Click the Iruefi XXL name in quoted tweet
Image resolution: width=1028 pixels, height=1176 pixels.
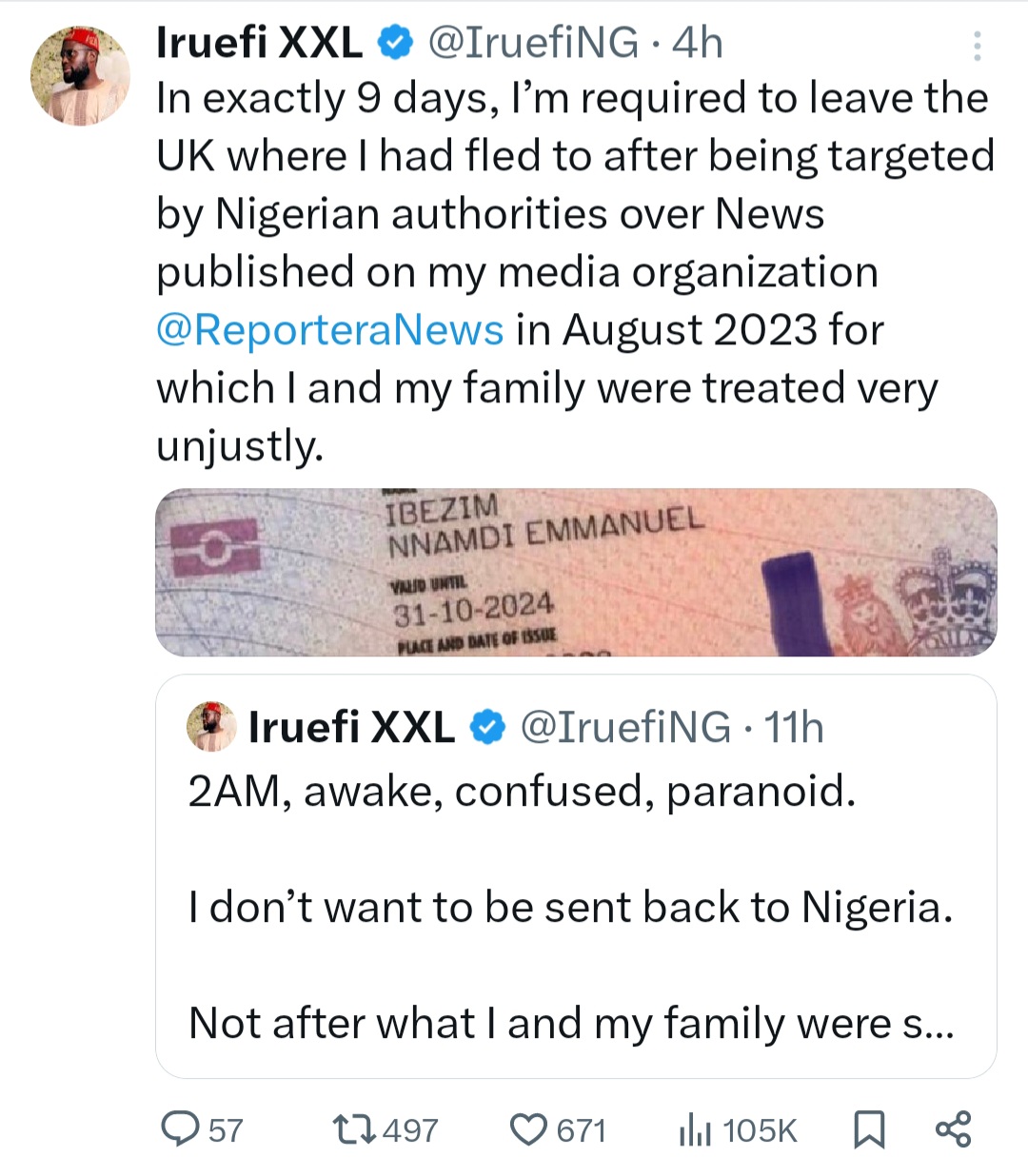click(x=350, y=728)
